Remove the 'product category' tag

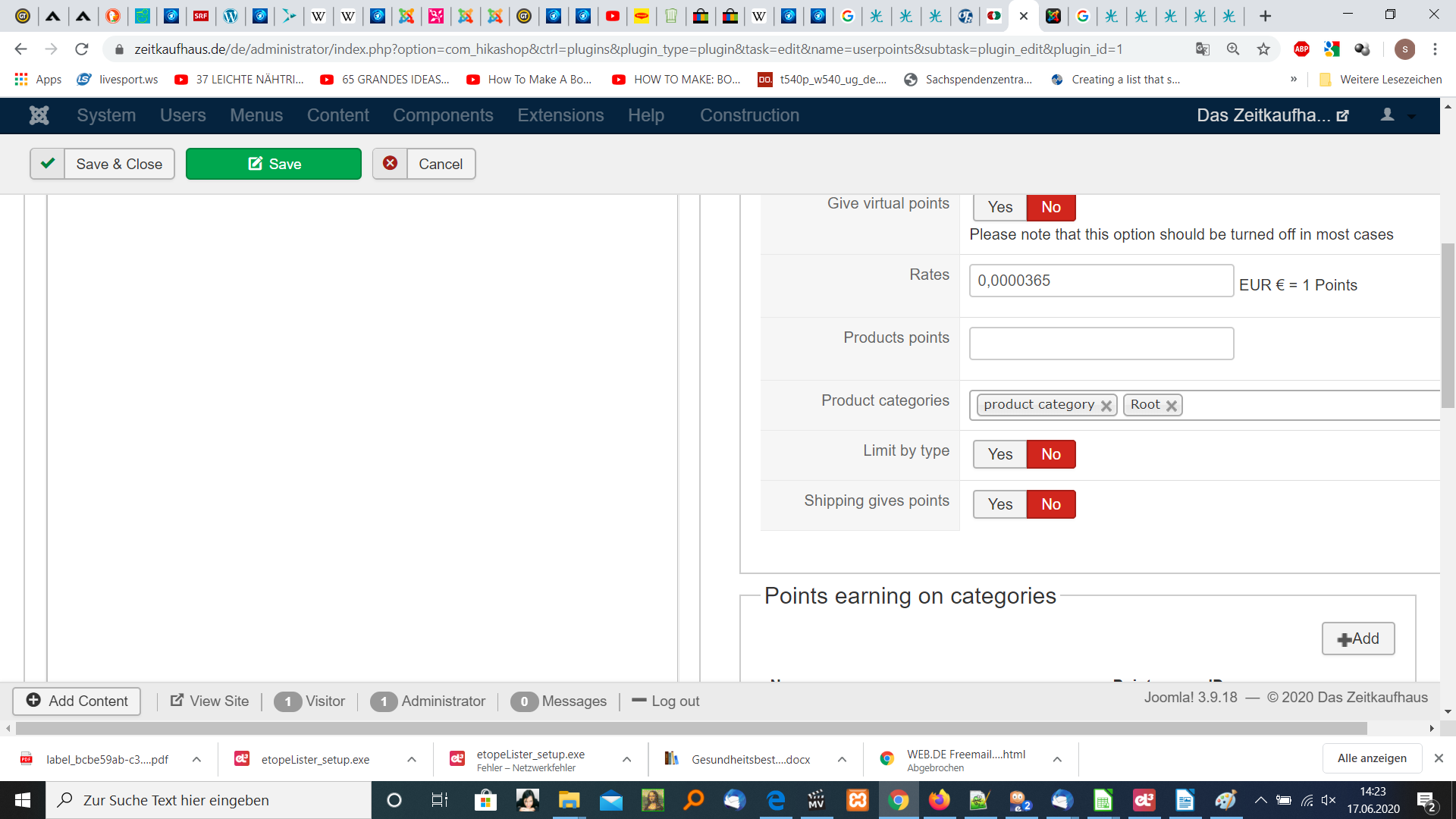point(1106,406)
